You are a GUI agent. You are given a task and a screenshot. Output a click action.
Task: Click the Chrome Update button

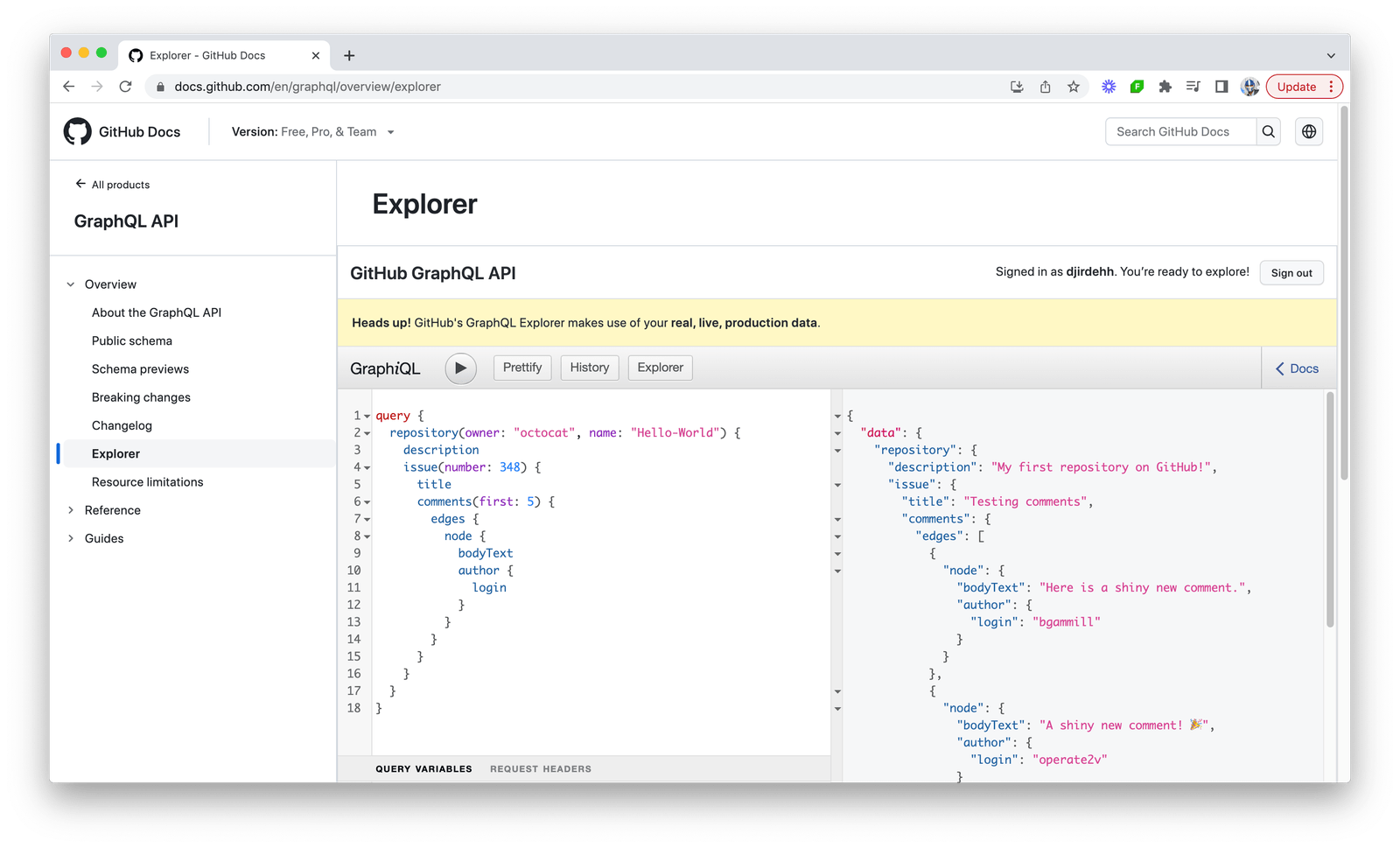(1296, 87)
